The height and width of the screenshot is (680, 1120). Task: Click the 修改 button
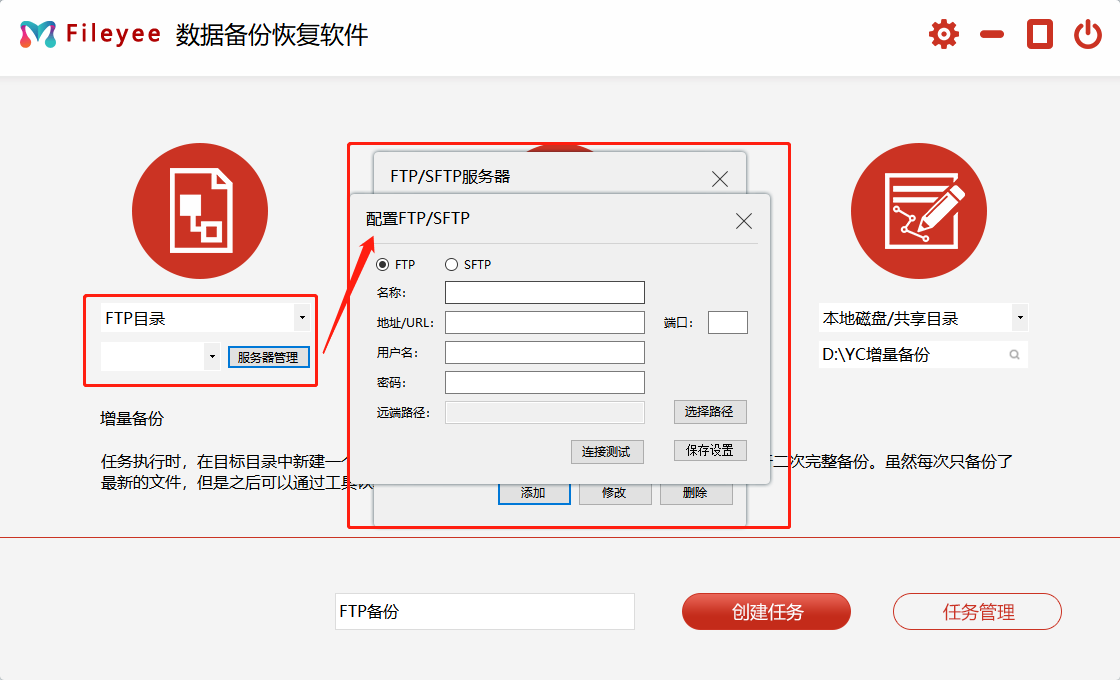pos(615,493)
